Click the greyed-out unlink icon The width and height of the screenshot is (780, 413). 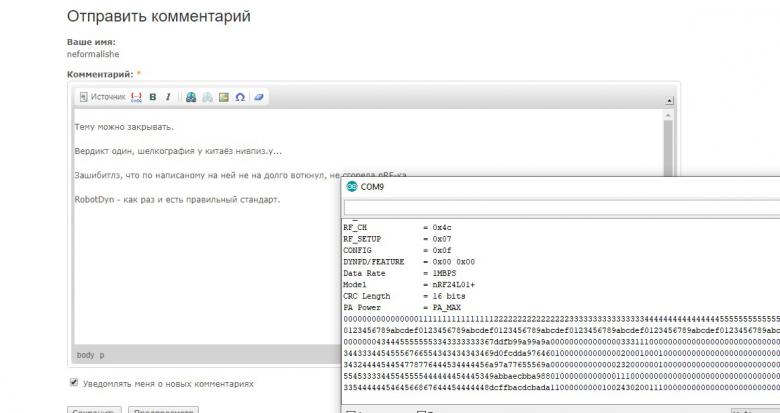click(x=207, y=97)
